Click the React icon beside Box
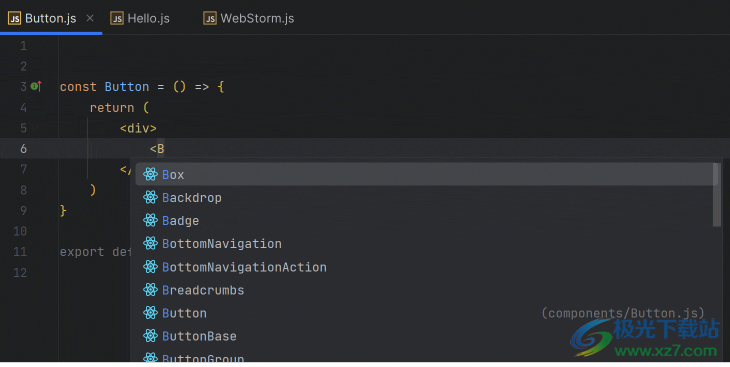730x367 pixels. click(150, 174)
